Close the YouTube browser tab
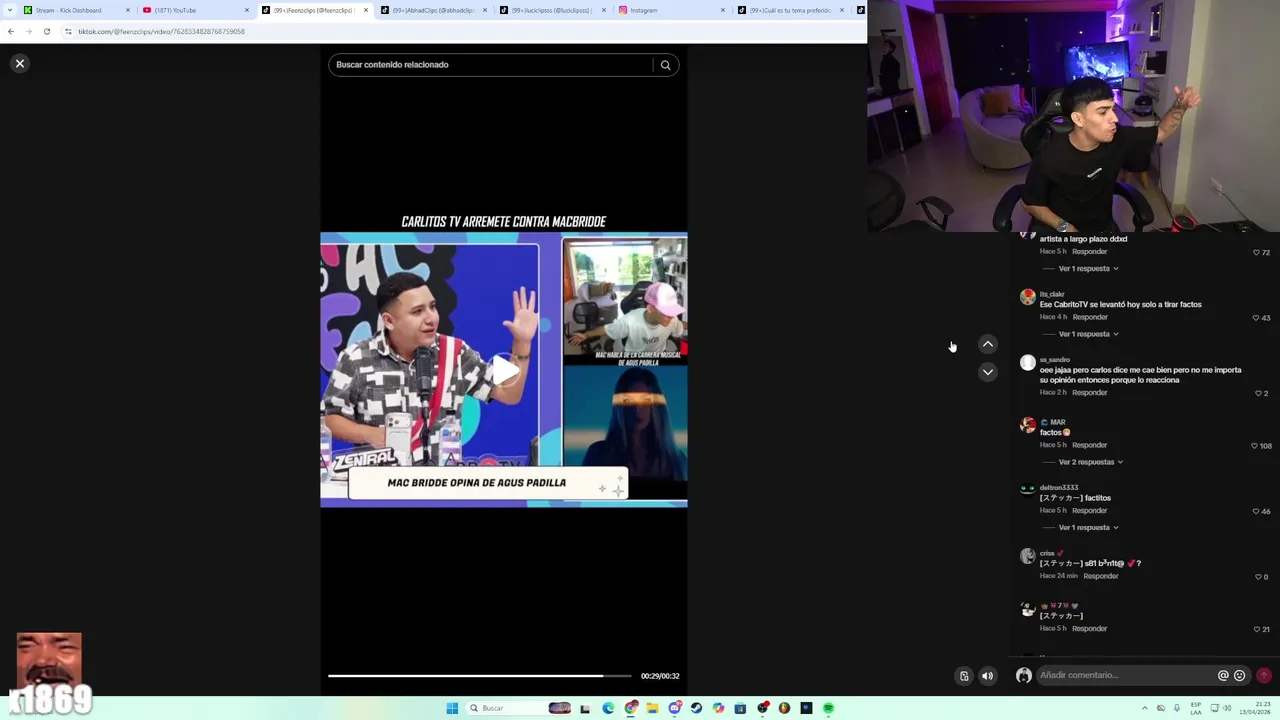 coord(247,10)
